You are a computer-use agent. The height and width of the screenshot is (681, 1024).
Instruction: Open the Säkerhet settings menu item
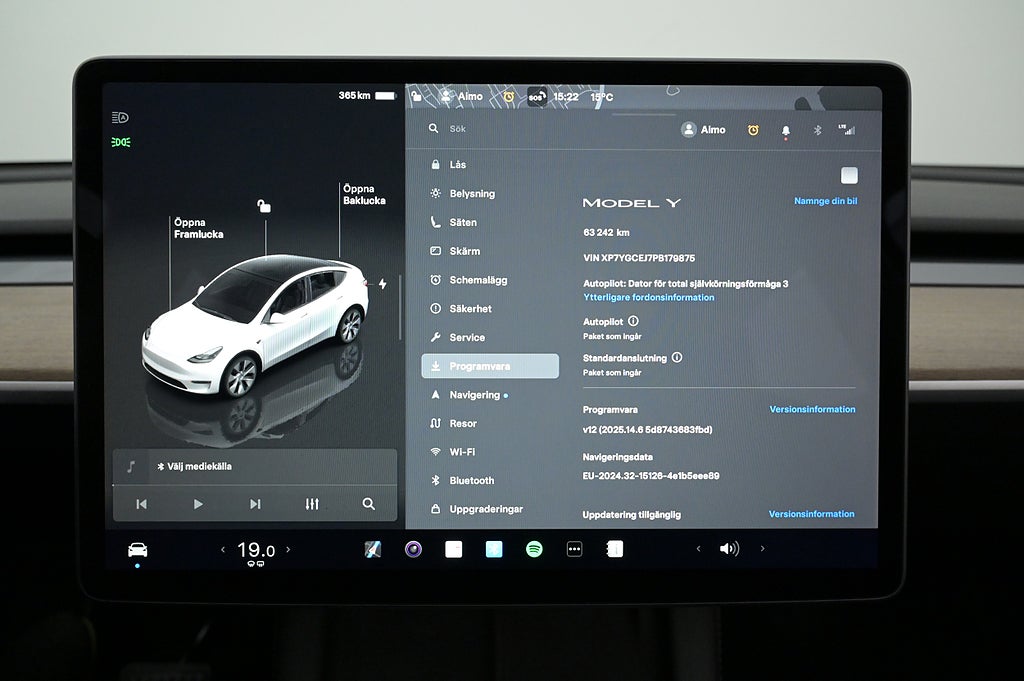click(470, 309)
